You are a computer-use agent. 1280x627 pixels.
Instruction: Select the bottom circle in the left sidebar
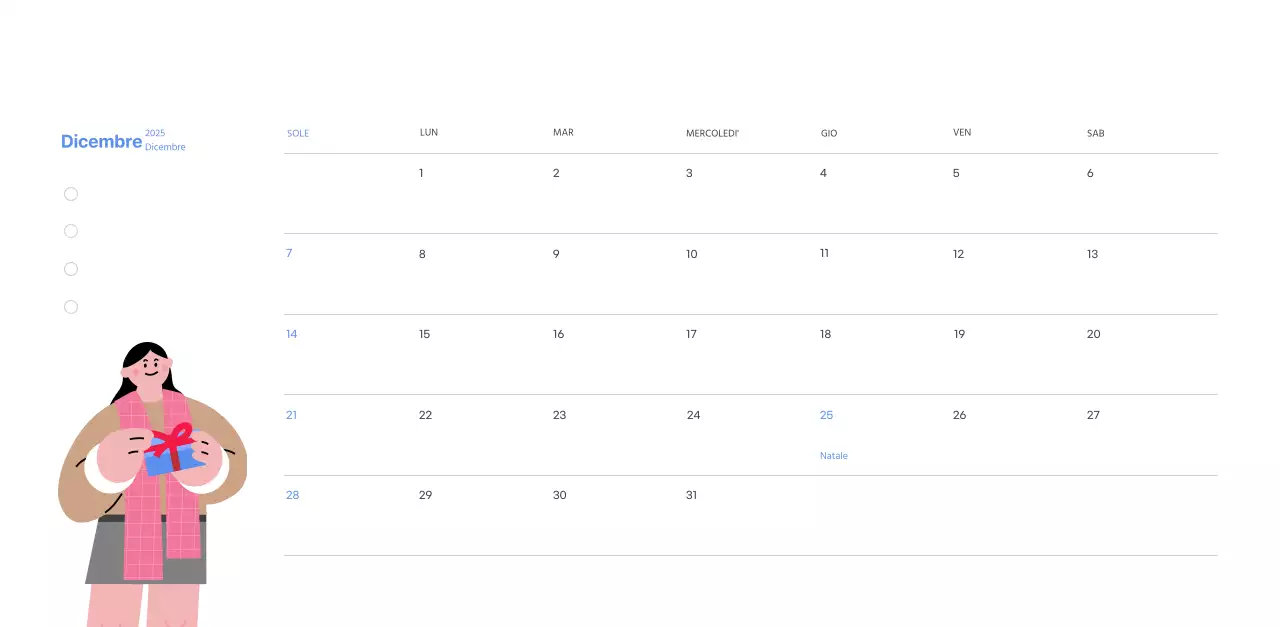71,307
